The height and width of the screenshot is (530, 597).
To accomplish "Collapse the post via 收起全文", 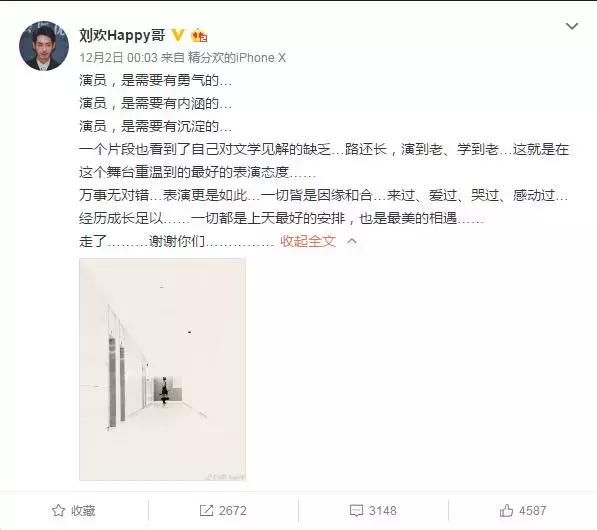I will (308, 241).
